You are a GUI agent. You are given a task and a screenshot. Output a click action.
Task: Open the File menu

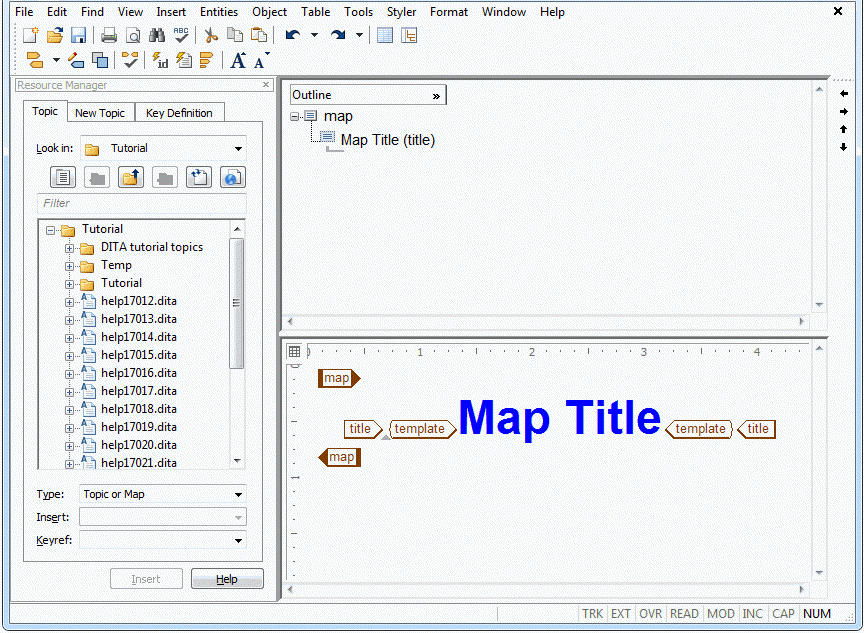24,12
